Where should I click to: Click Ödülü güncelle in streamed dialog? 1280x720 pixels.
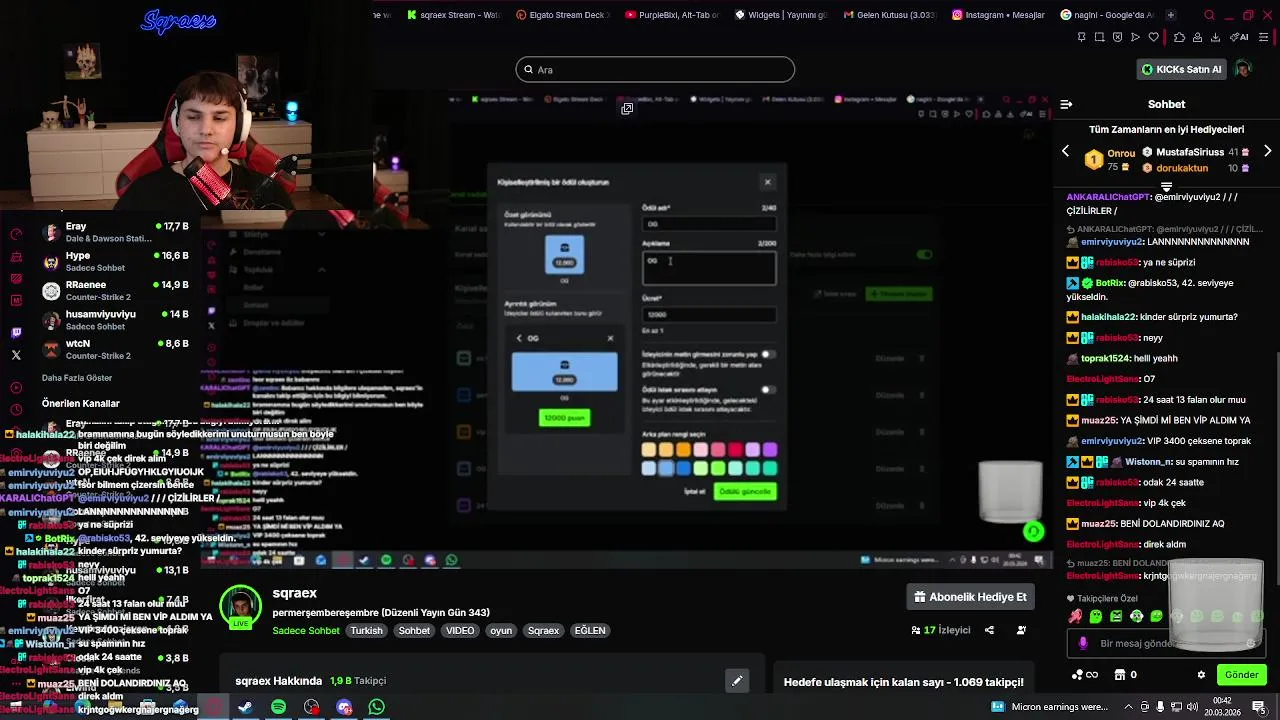click(x=745, y=491)
